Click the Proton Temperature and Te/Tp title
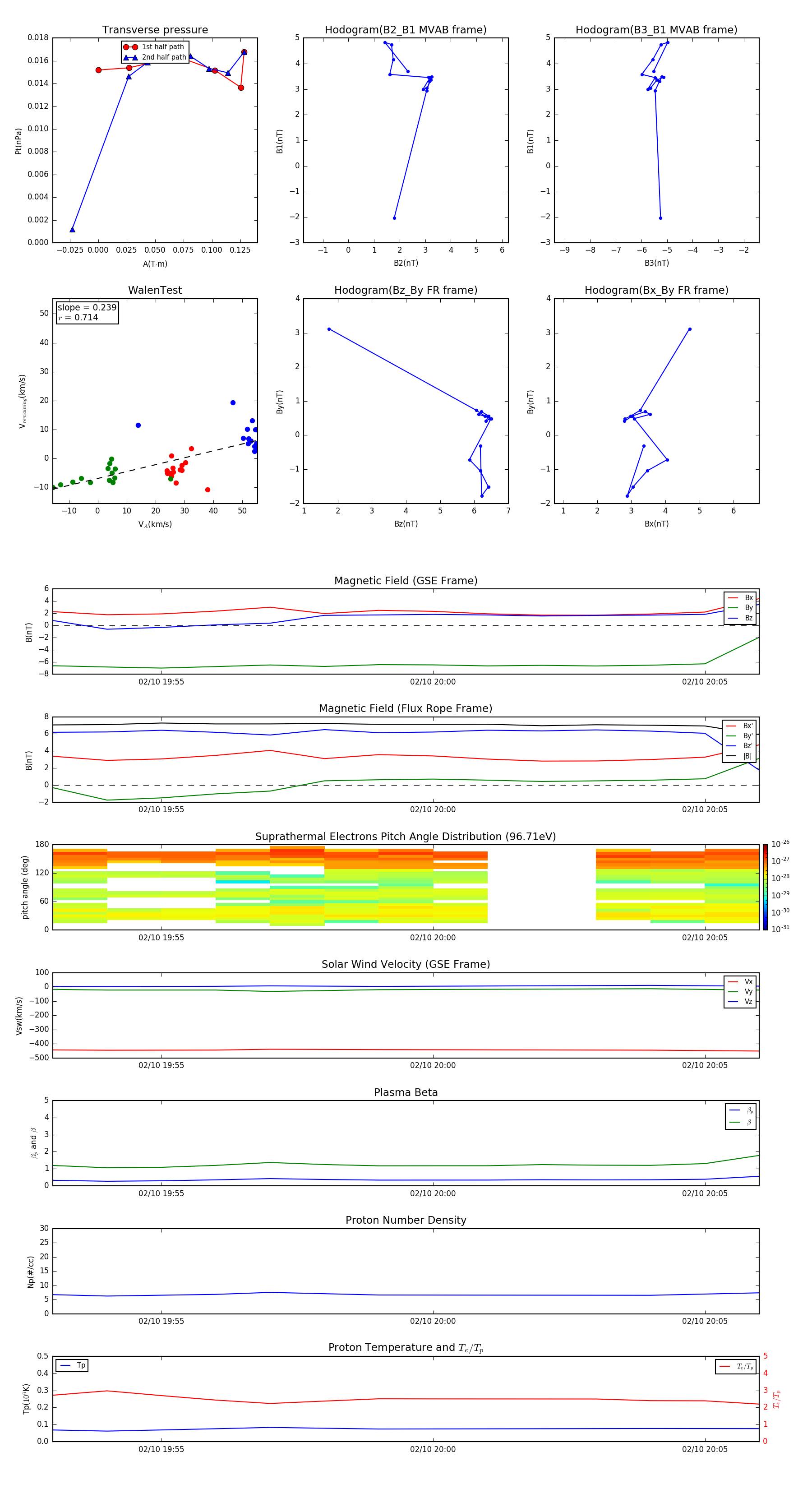812x1489 pixels. (406, 1348)
